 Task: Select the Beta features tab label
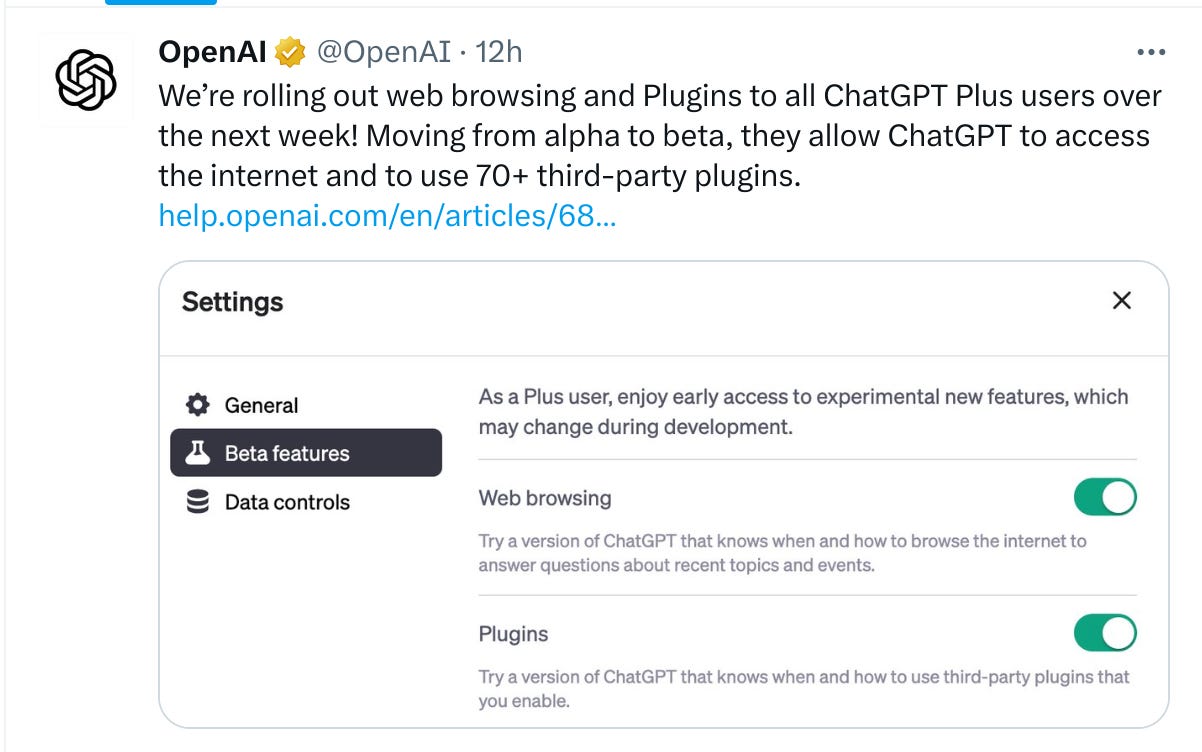pyautogui.click(x=287, y=453)
